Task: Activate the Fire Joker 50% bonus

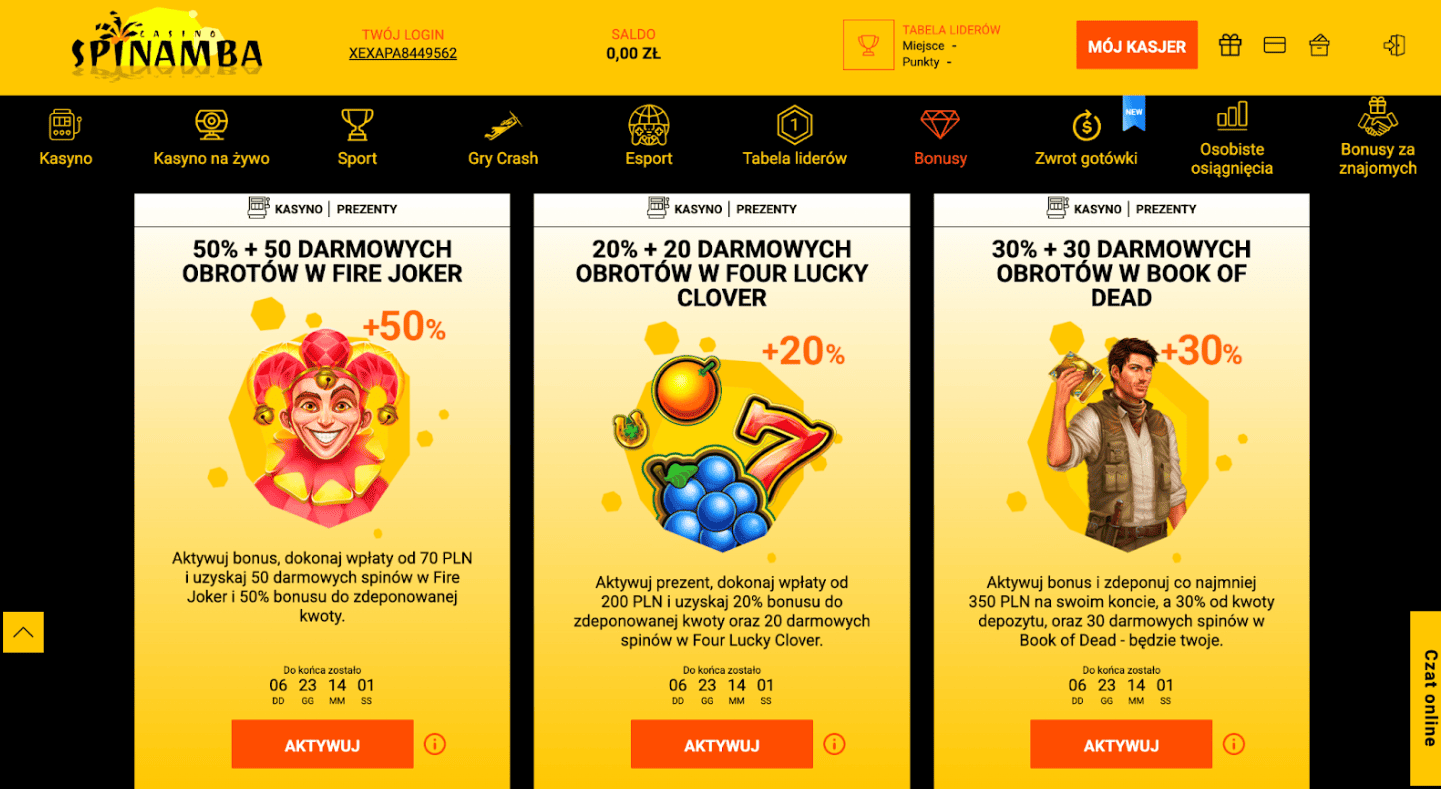Action: point(322,745)
